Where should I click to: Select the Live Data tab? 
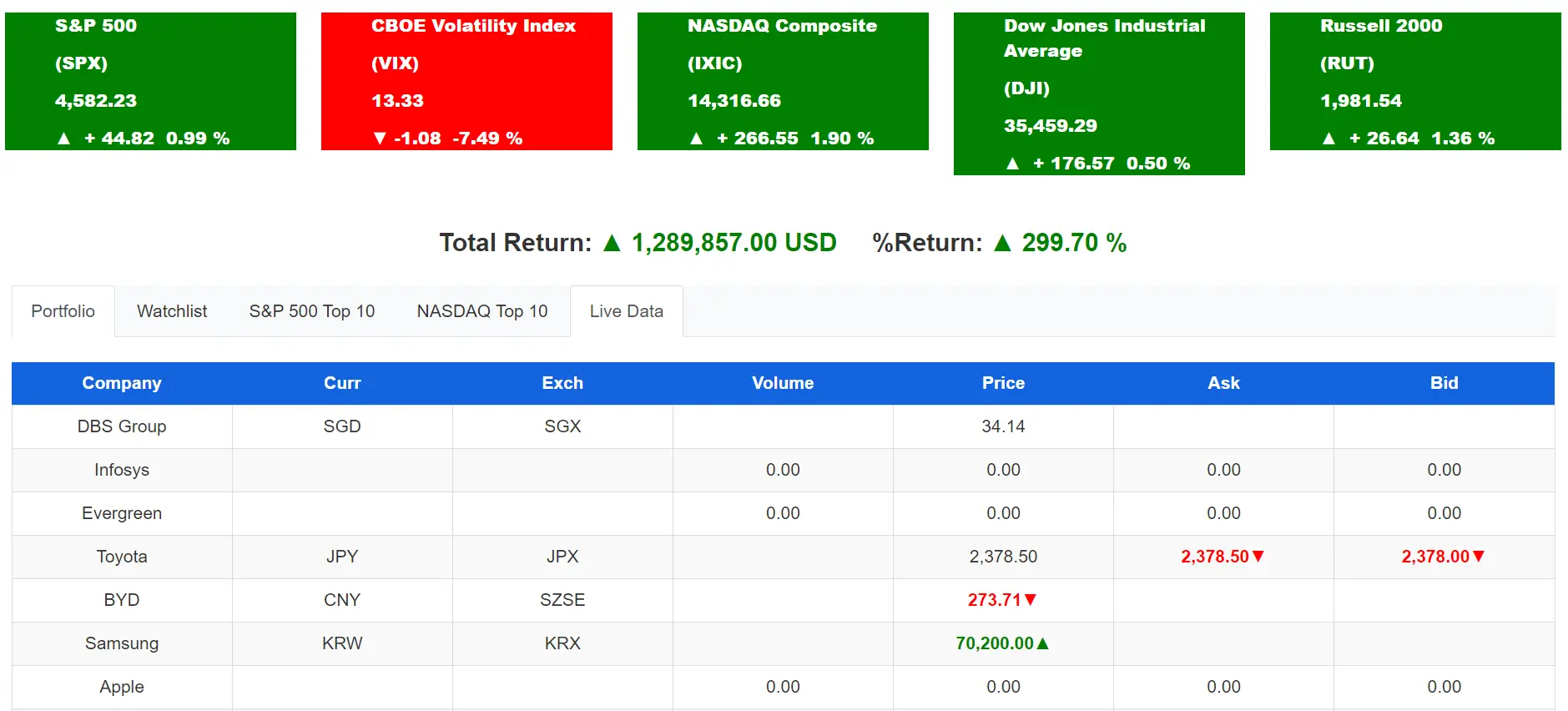(627, 311)
